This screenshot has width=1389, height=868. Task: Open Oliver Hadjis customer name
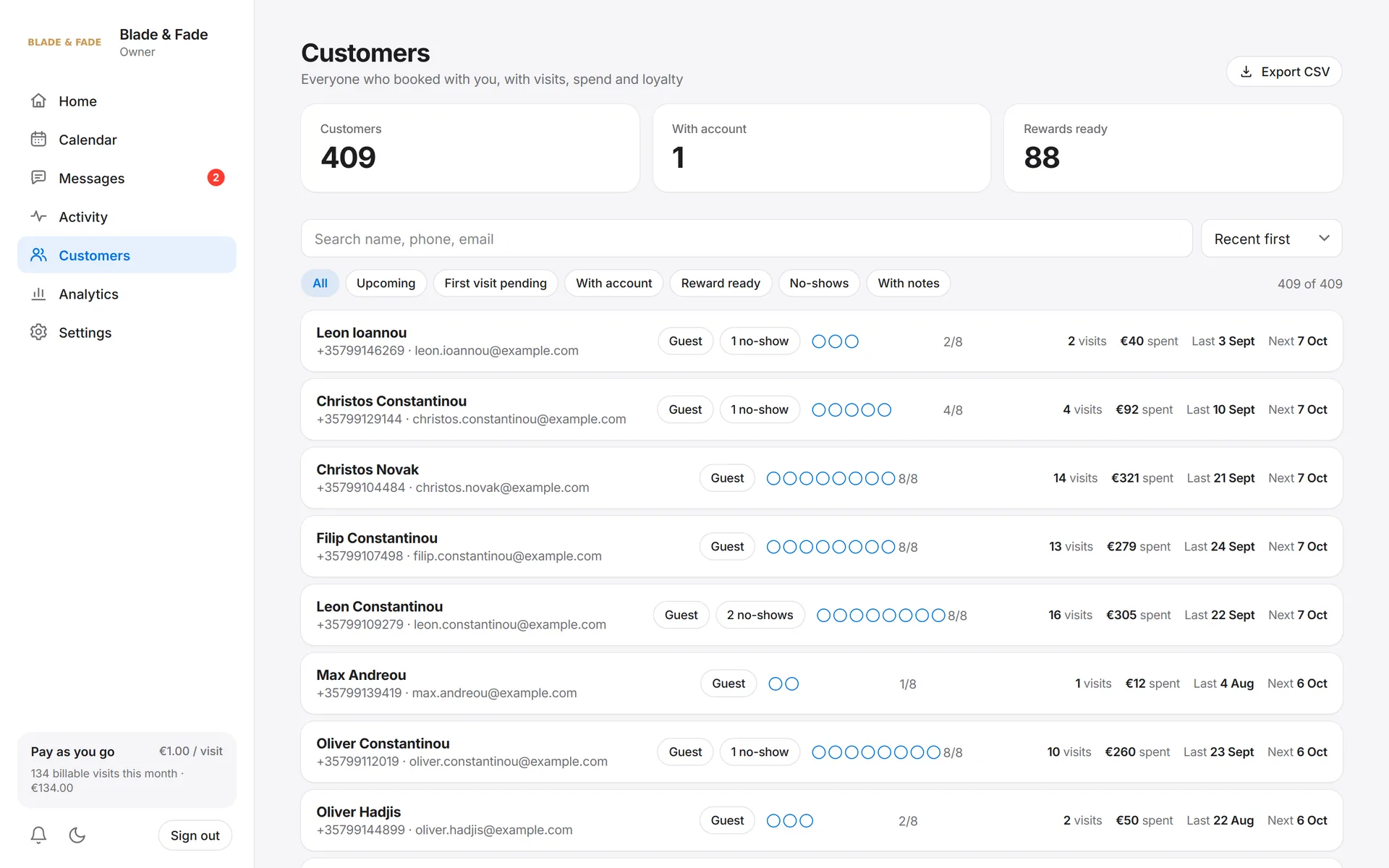pyautogui.click(x=358, y=812)
